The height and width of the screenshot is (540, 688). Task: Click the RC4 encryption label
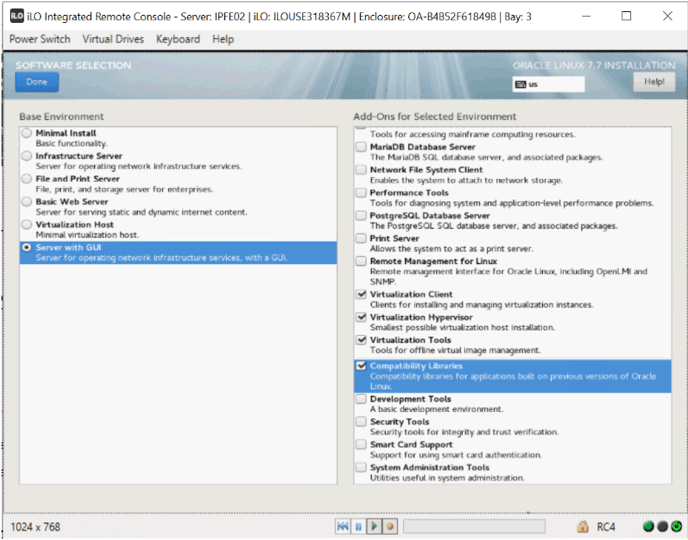[x=606, y=526]
